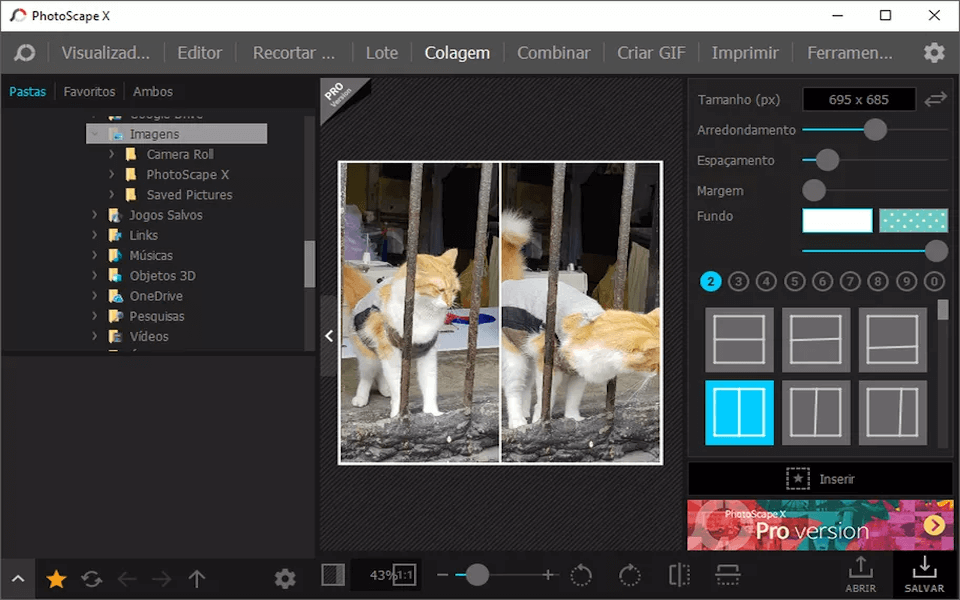Expand the Saved Pictures folder
The width and height of the screenshot is (960, 600).
pyautogui.click(x=111, y=195)
